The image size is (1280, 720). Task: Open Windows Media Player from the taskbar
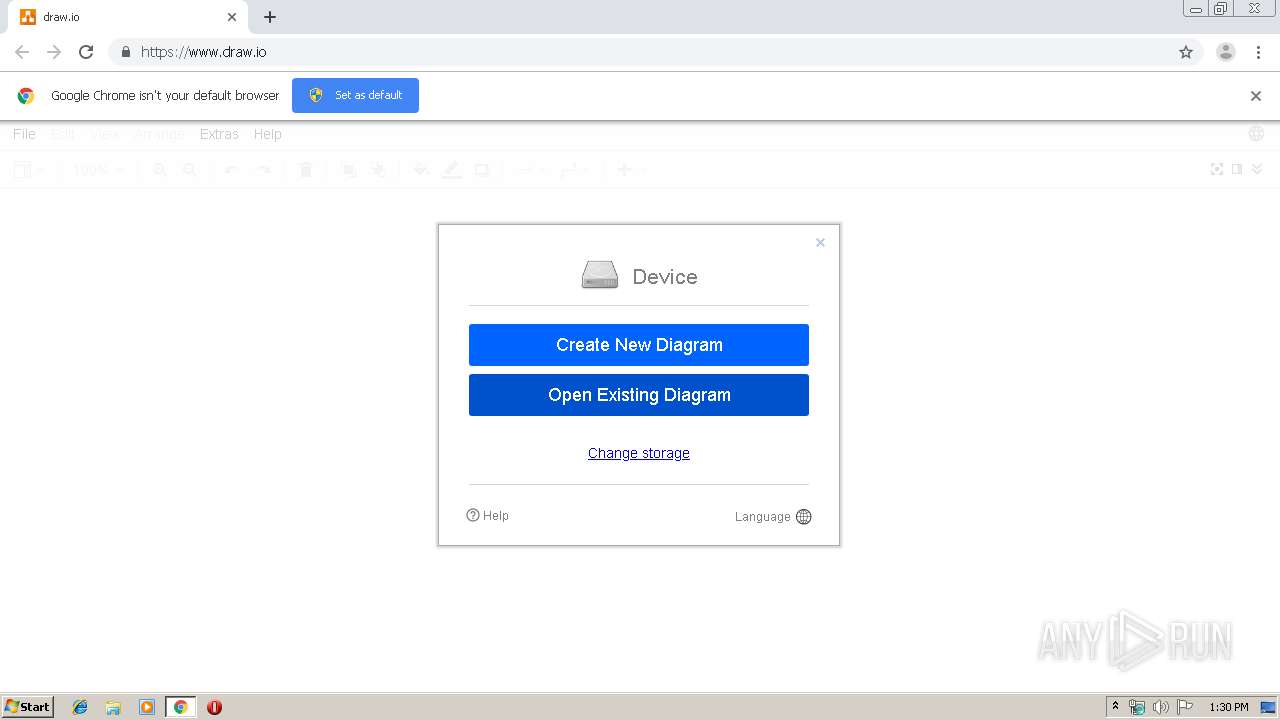click(x=147, y=707)
